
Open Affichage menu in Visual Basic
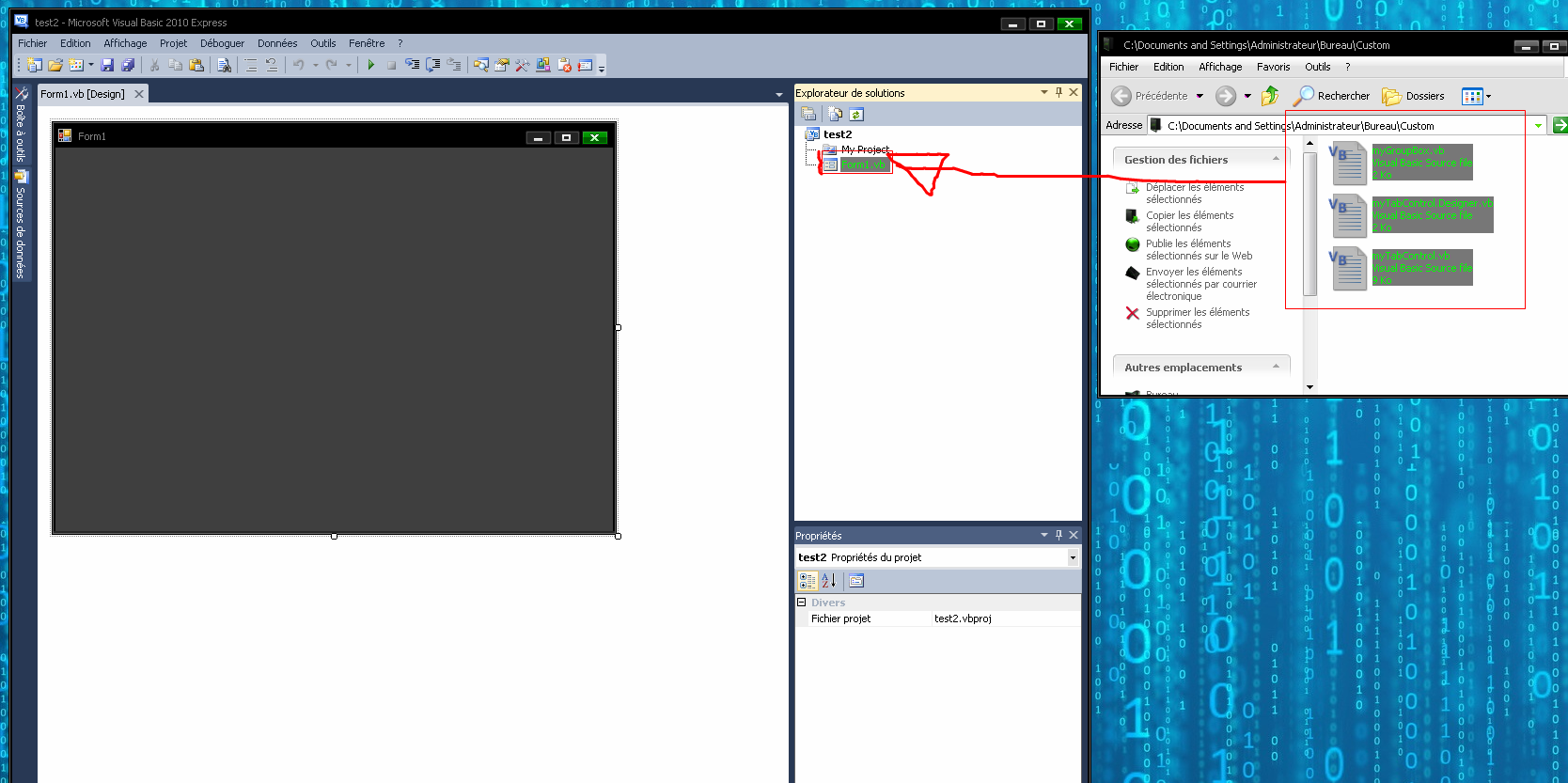point(125,43)
